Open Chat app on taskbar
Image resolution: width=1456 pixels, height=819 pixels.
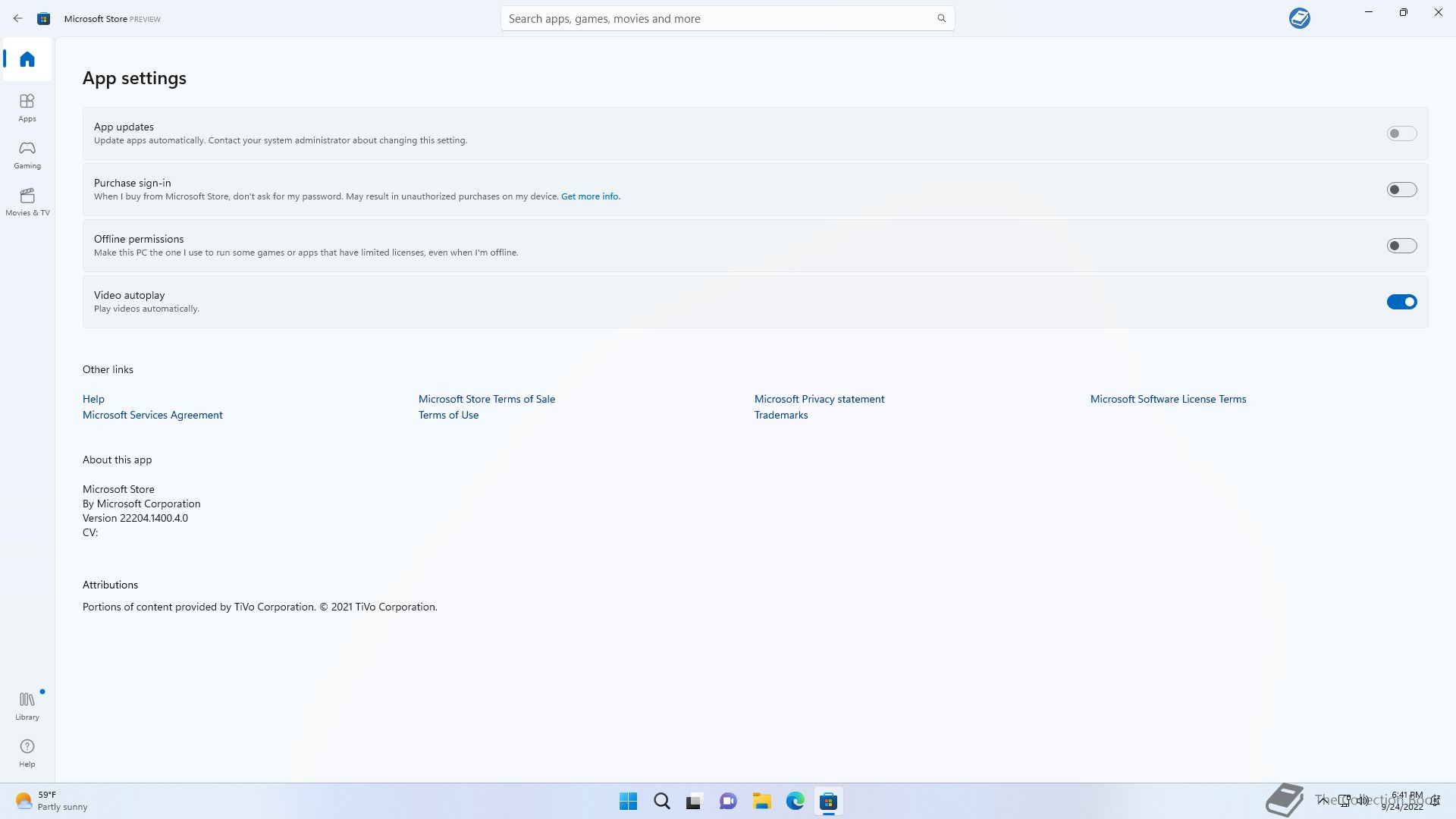(x=728, y=801)
